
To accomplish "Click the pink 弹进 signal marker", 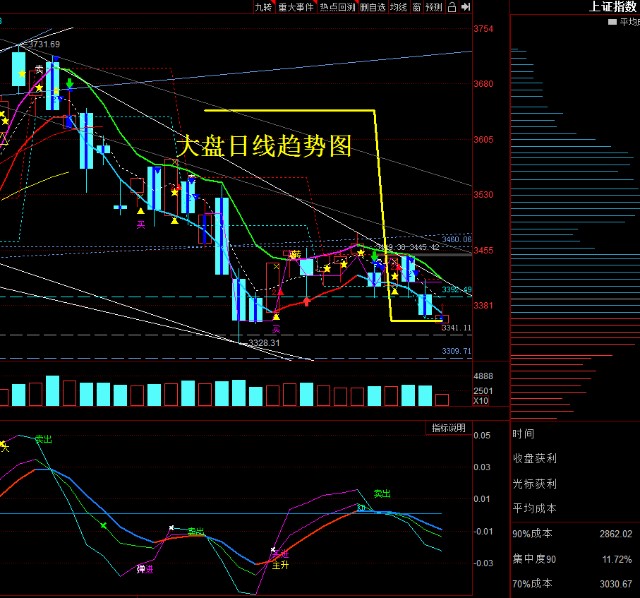I will coord(146,569).
